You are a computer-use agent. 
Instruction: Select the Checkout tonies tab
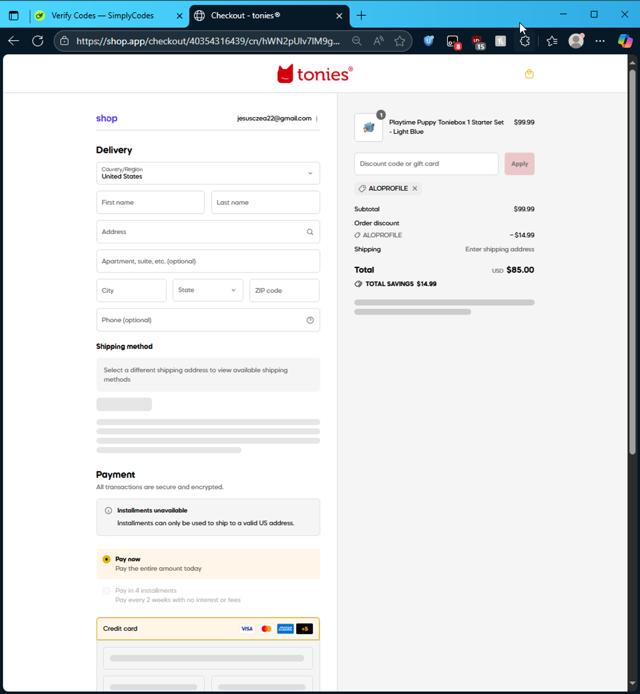270,15
